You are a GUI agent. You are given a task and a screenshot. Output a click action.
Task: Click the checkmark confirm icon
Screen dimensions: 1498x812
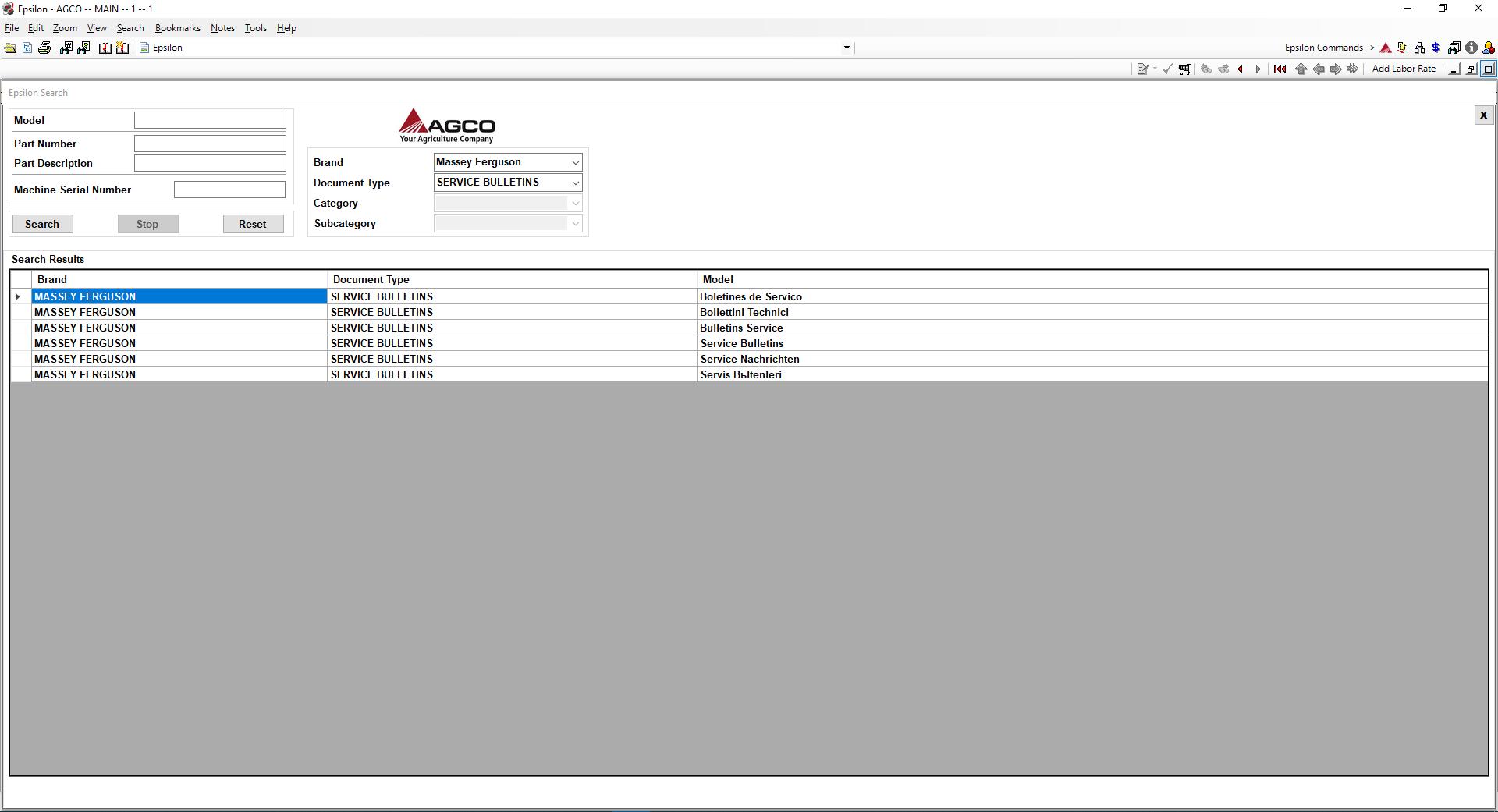(1166, 69)
